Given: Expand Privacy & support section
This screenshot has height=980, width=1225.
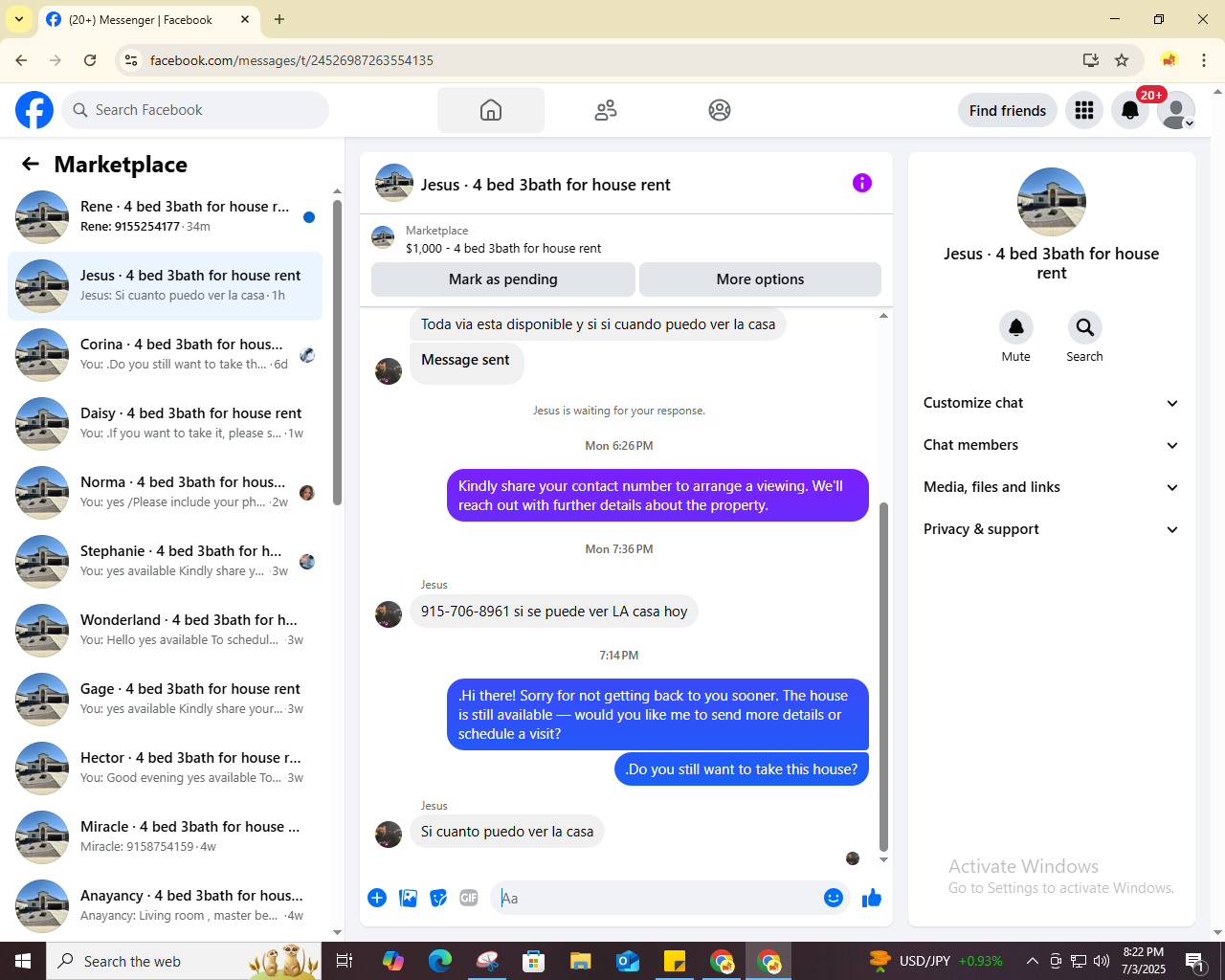Looking at the screenshot, I should click(x=1051, y=529).
